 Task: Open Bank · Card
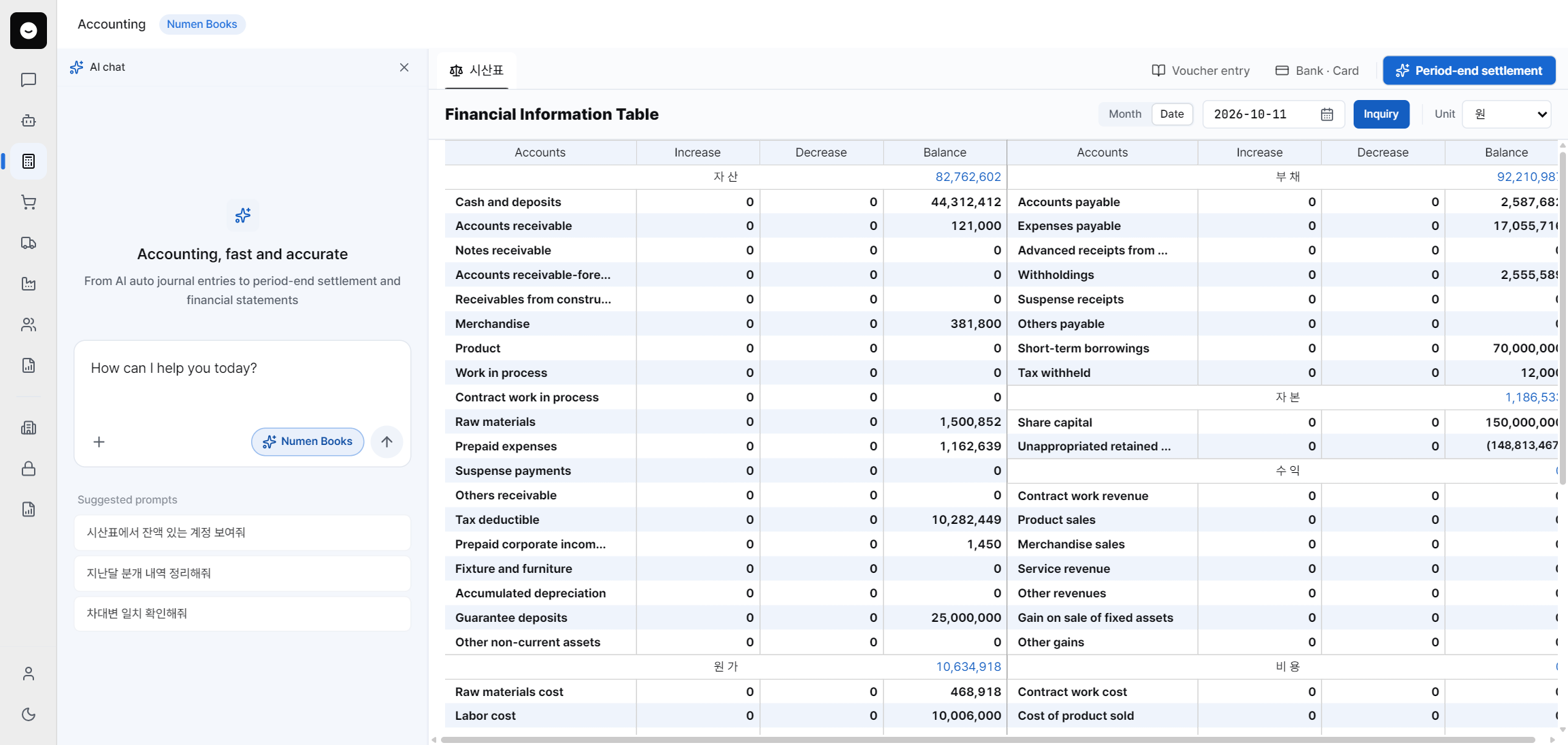tap(1317, 71)
